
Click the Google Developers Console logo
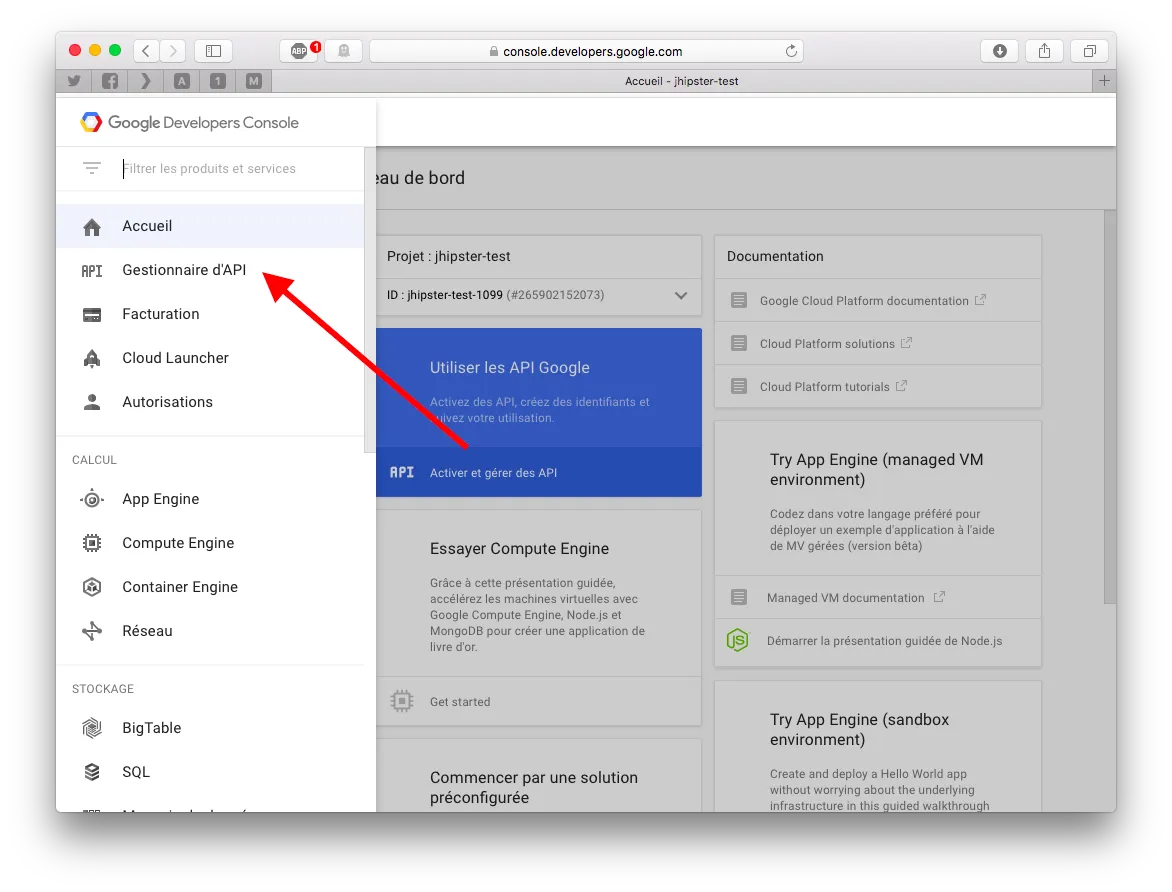tap(189, 123)
